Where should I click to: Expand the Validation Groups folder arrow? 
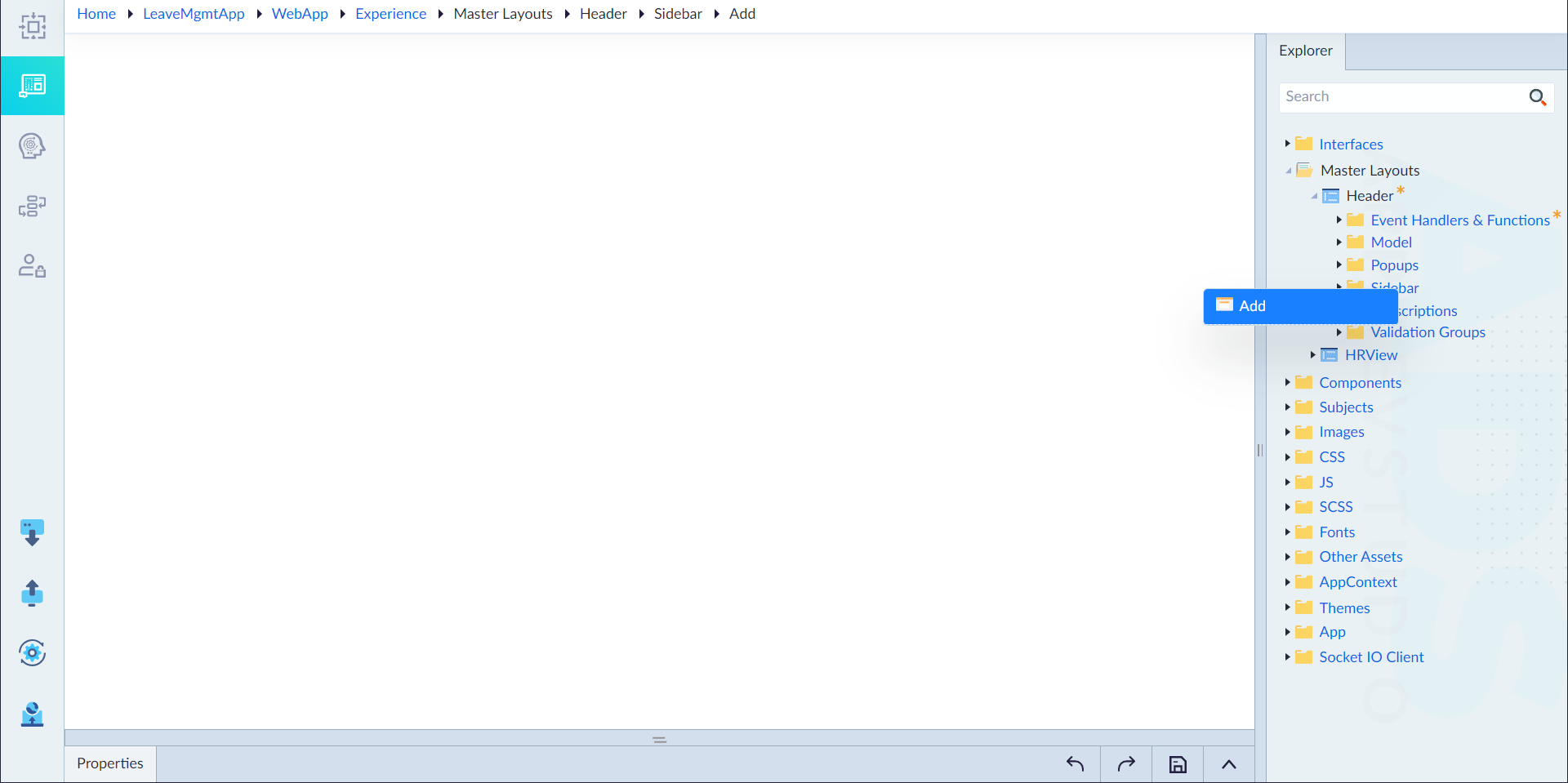pyautogui.click(x=1339, y=332)
